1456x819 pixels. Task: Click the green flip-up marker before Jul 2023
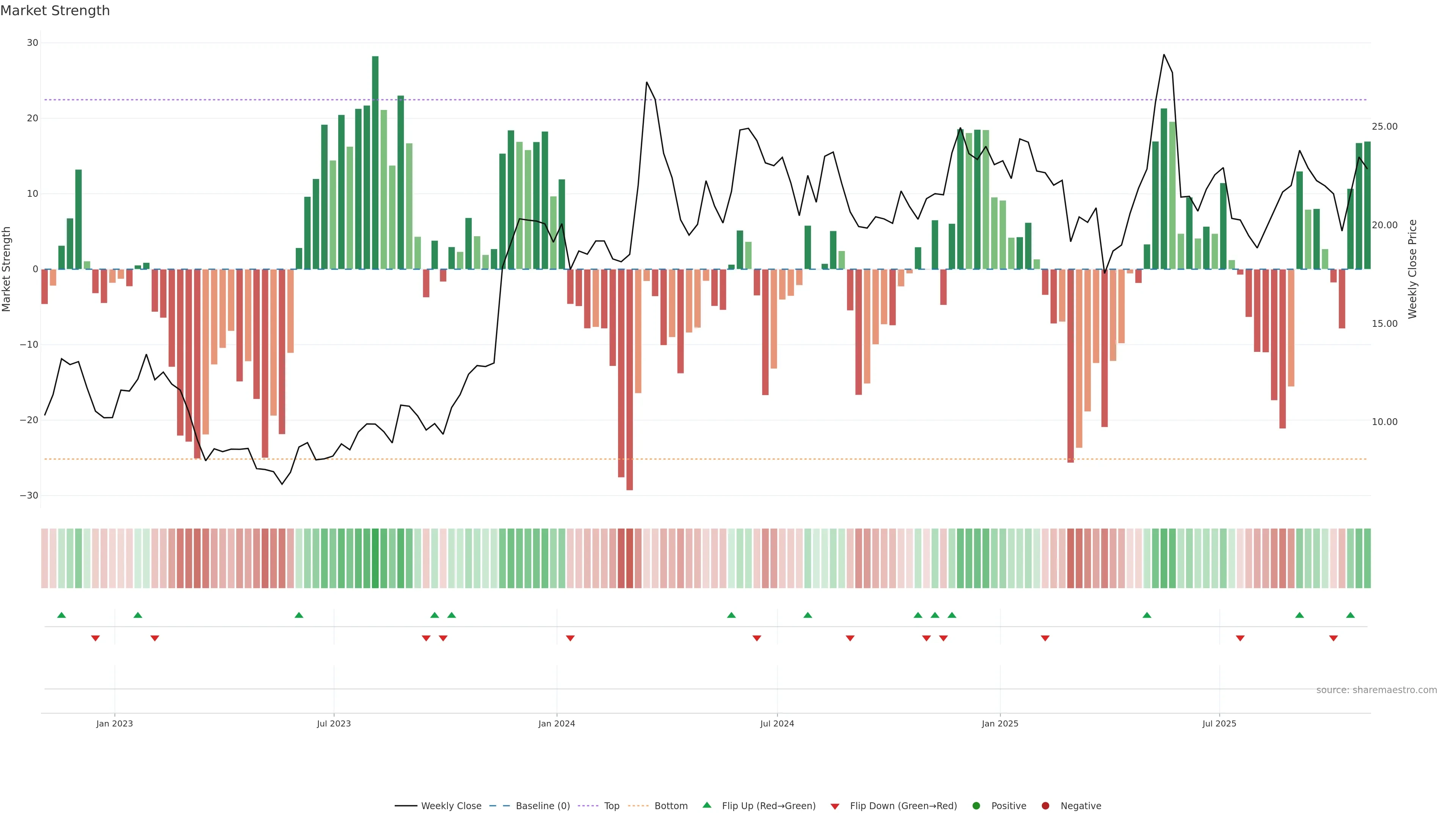click(299, 615)
